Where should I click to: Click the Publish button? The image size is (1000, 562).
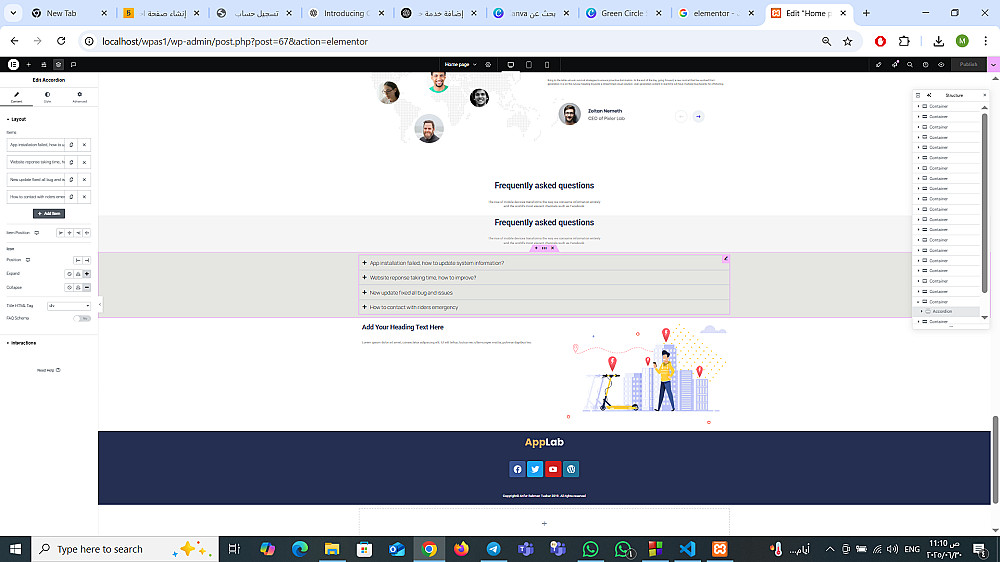968,64
